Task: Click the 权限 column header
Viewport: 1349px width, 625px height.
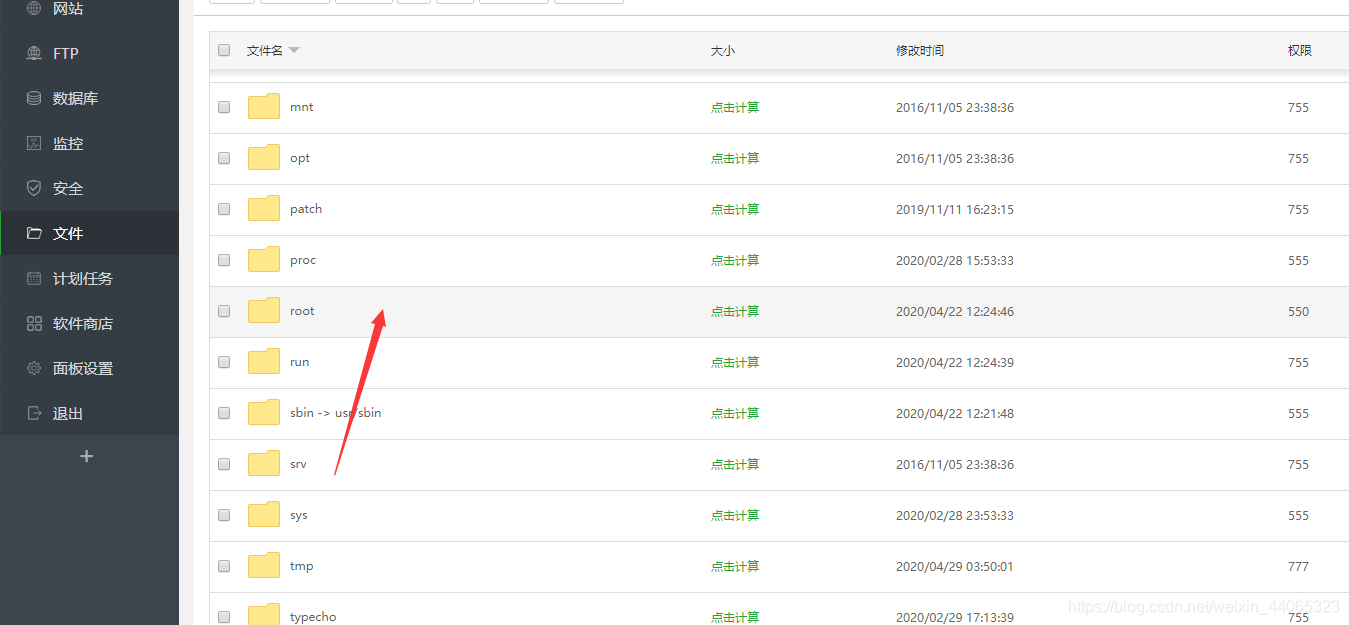Action: tap(1300, 50)
